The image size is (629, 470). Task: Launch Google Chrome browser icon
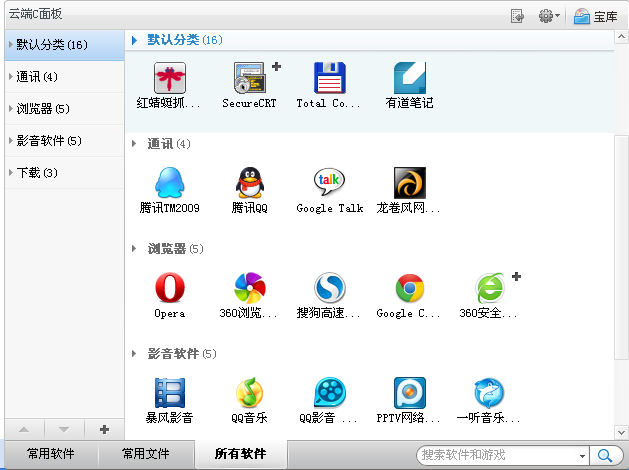point(409,288)
